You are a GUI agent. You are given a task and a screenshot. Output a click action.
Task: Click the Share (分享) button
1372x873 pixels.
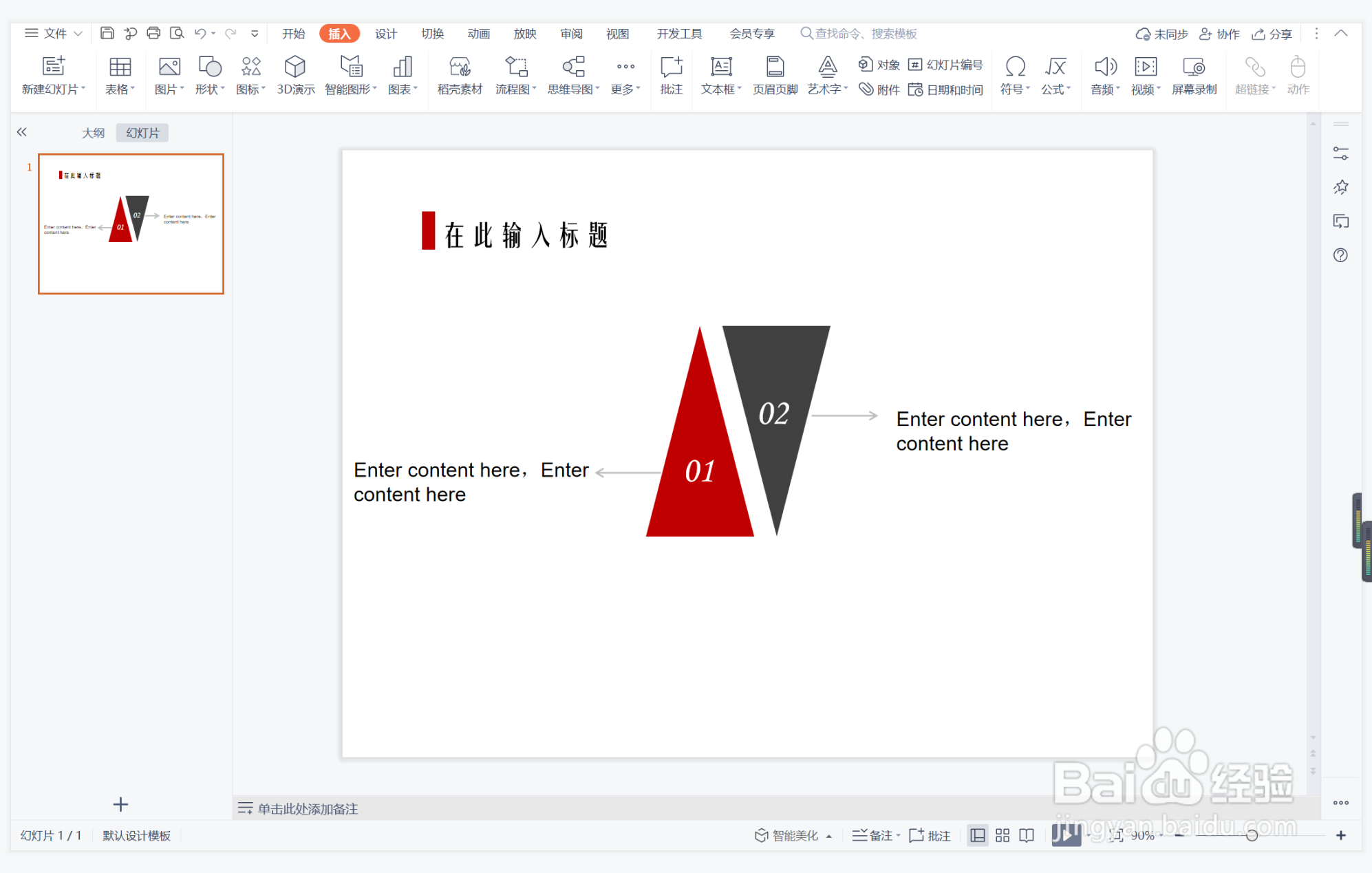click(x=1272, y=34)
